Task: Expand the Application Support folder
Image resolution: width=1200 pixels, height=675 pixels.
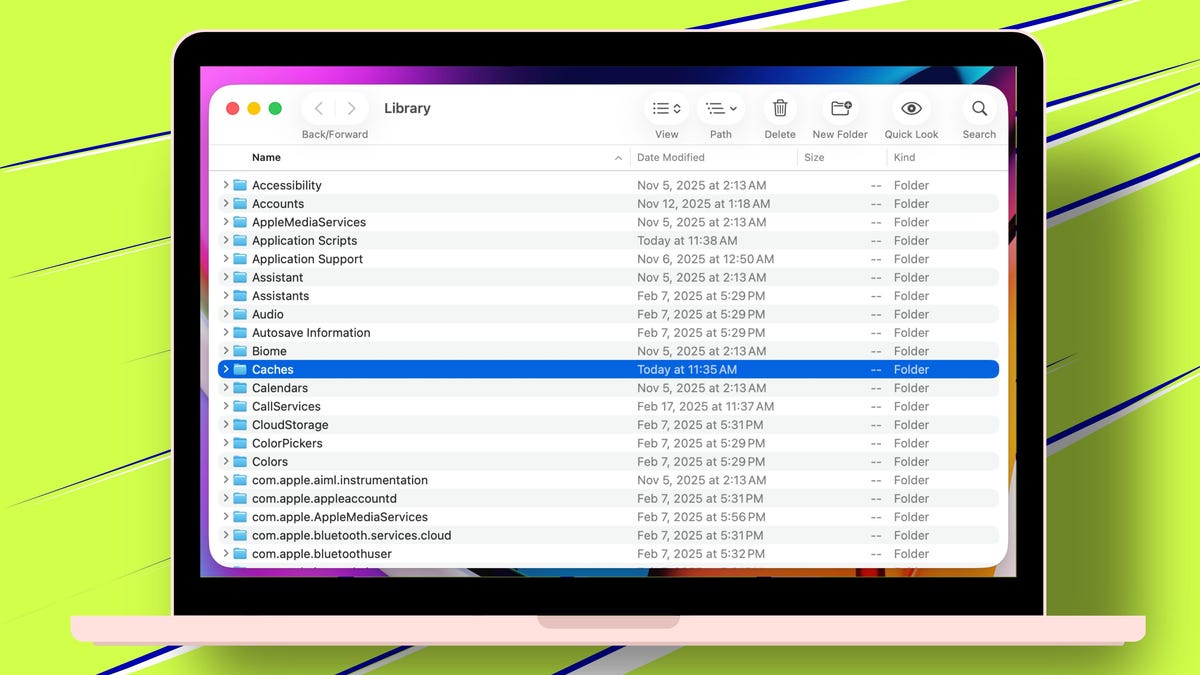Action: pyautogui.click(x=225, y=258)
